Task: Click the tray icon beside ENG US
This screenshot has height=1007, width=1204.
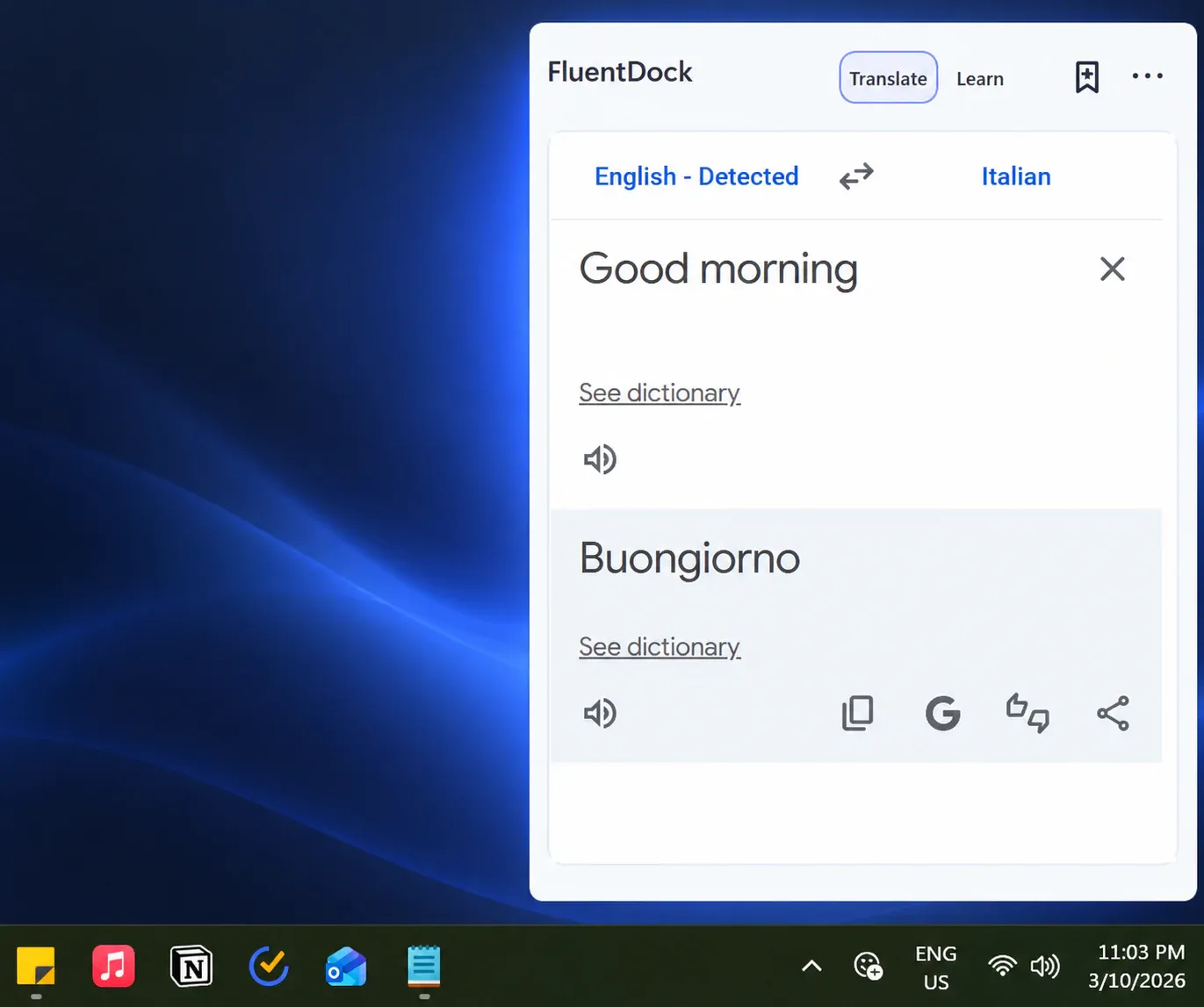Action: coord(869,967)
